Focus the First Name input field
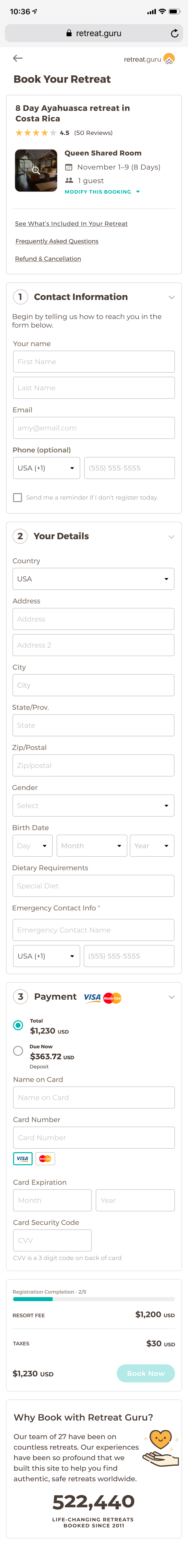This screenshot has width=188, height=1568. click(x=94, y=362)
